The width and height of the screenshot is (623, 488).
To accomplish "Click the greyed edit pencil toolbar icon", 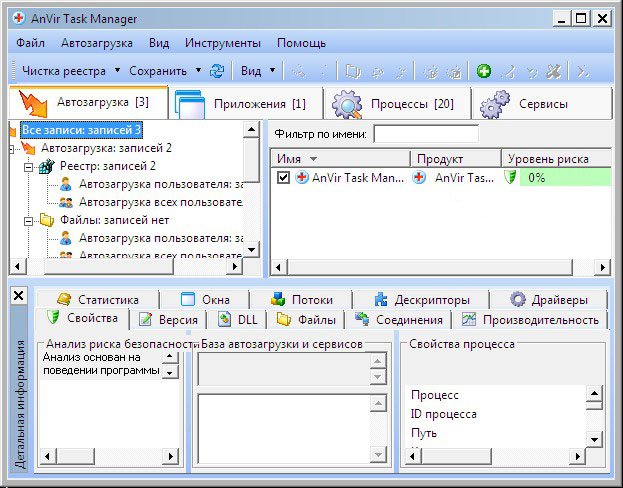I will pos(510,72).
